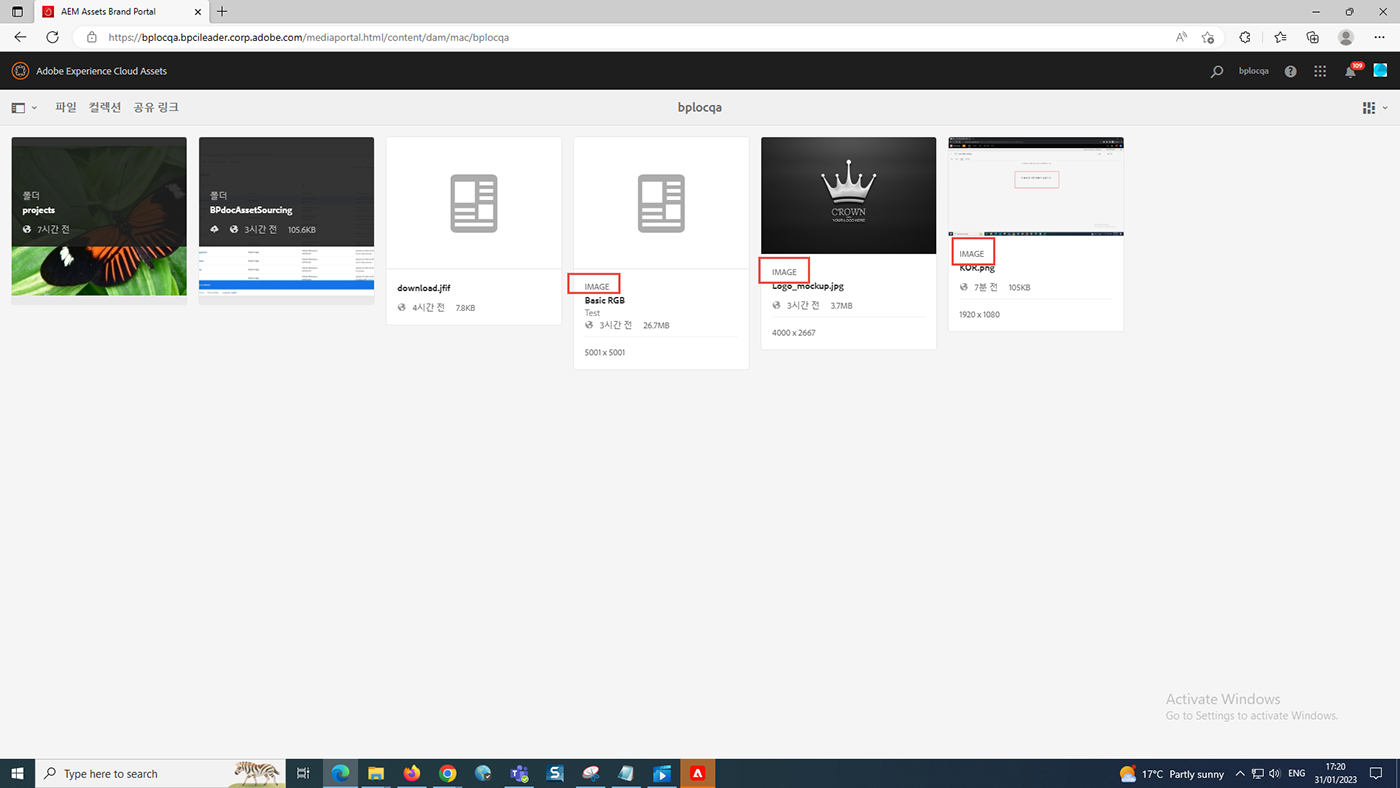Refresh the browser page
This screenshot has height=788, width=1400.
(52, 37)
